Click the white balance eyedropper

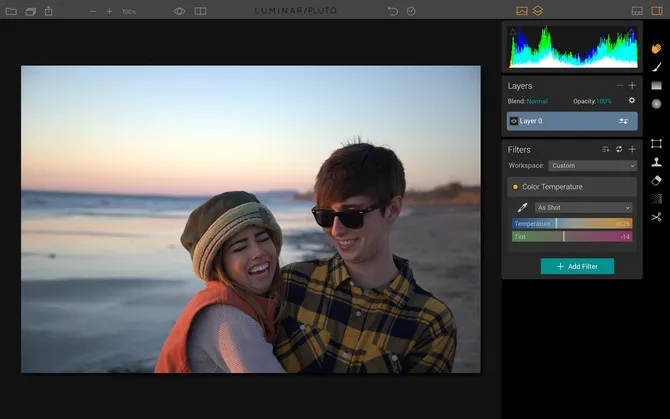pyautogui.click(x=521, y=208)
